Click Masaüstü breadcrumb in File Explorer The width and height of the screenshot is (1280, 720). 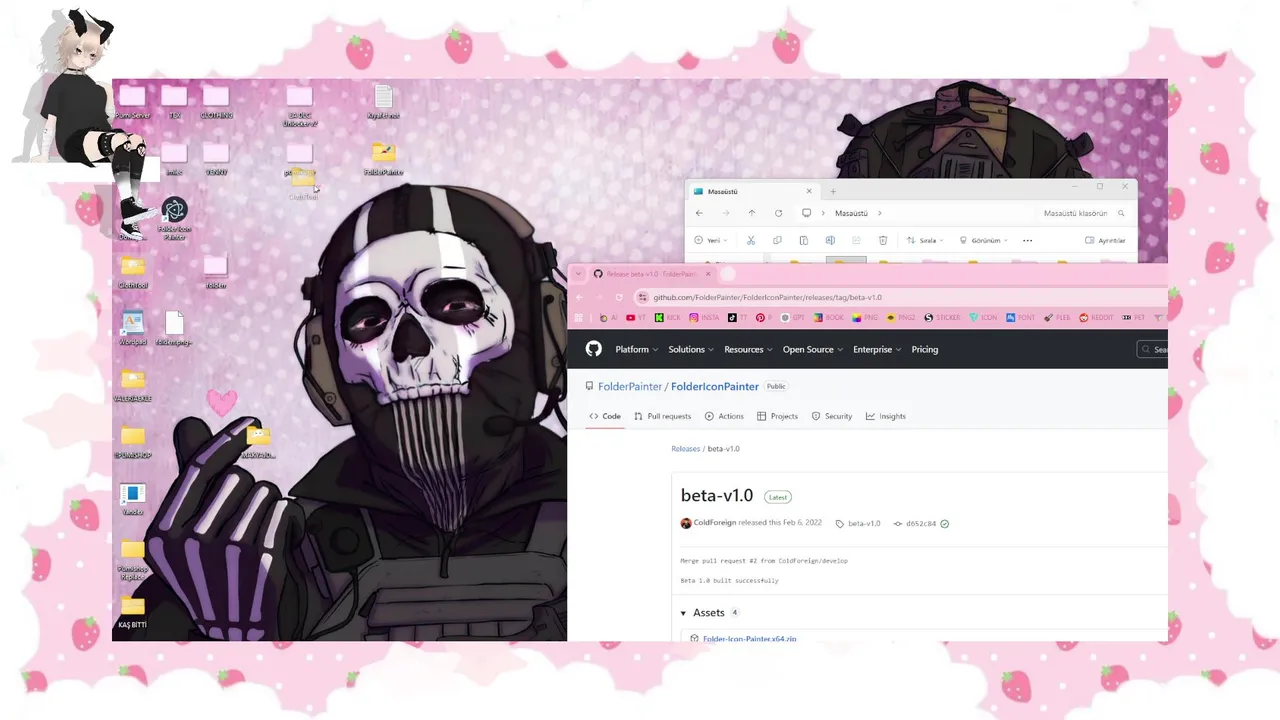[851, 213]
